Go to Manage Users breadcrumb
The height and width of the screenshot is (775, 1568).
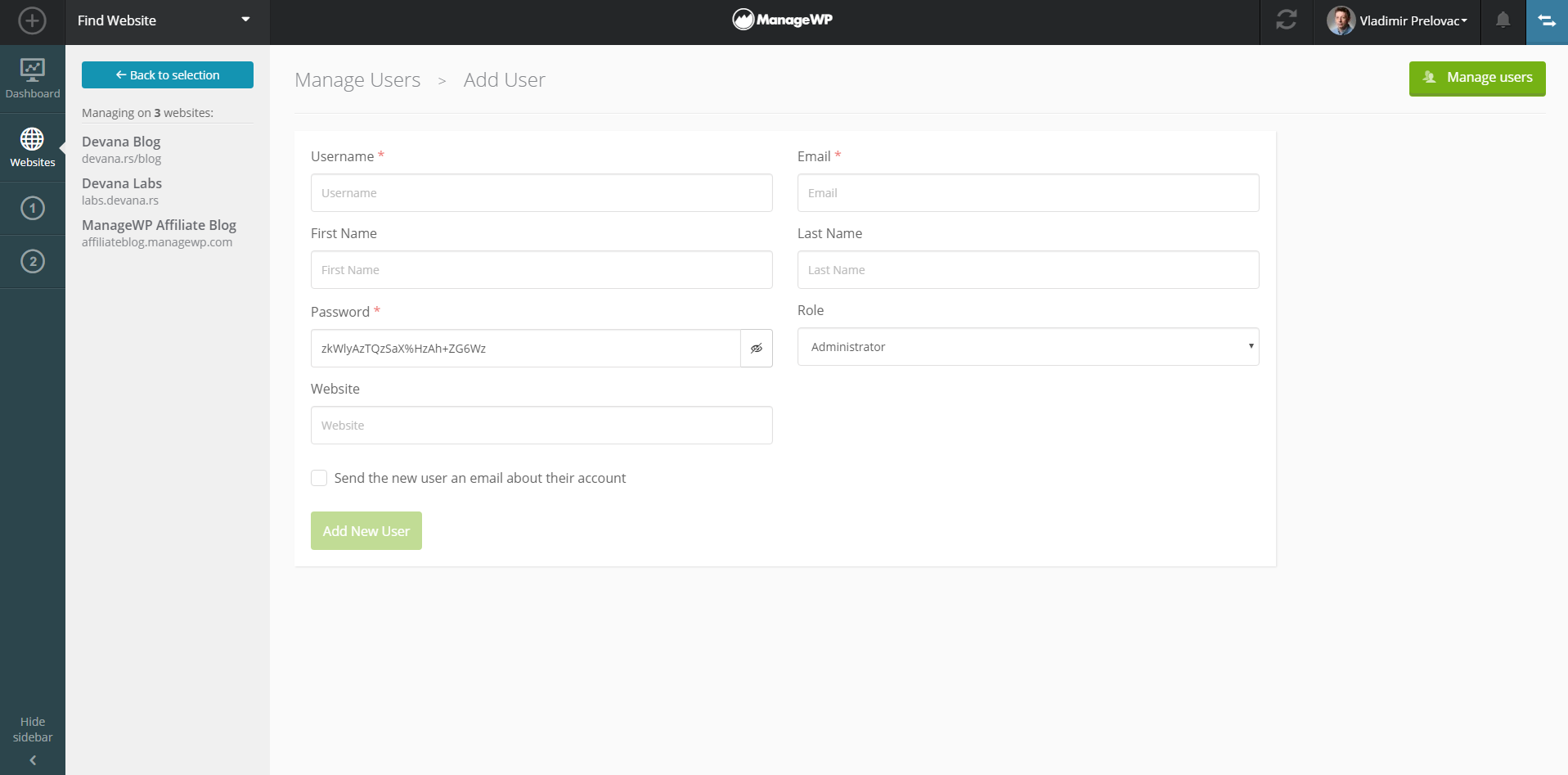[x=357, y=80]
